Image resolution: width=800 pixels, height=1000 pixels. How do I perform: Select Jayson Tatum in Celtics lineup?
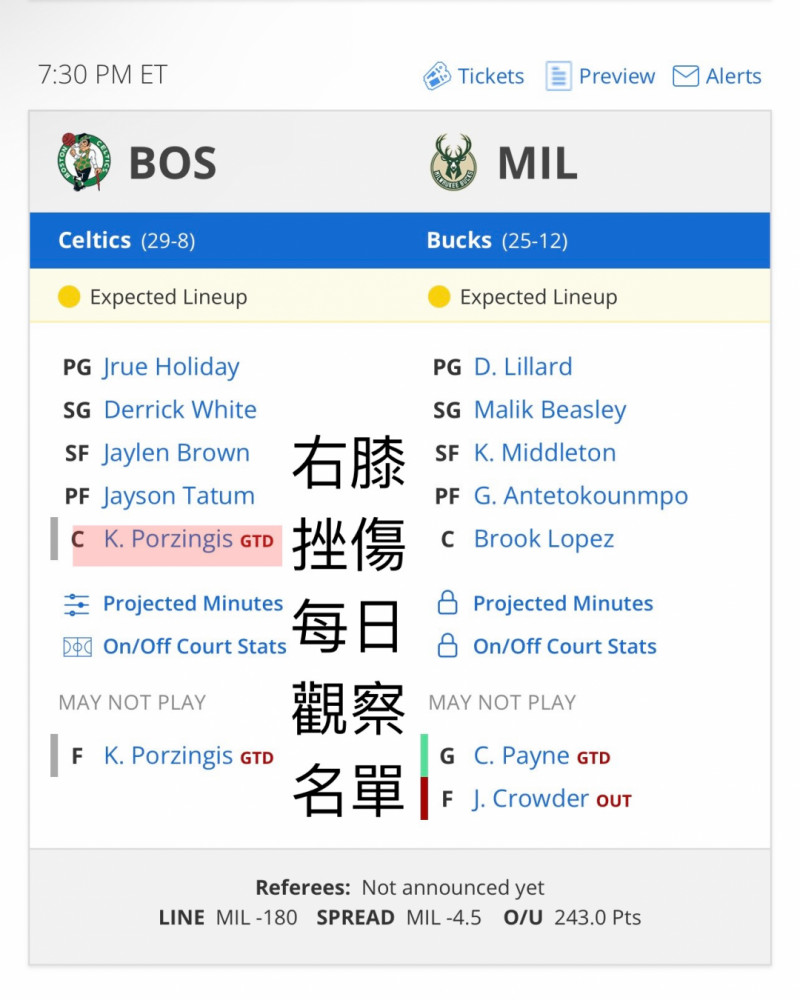pyautogui.click(x=179, y=496)
